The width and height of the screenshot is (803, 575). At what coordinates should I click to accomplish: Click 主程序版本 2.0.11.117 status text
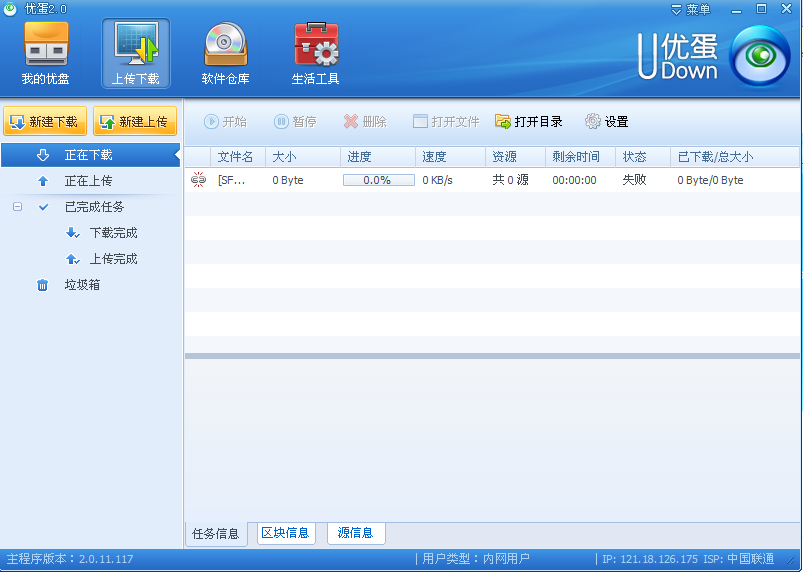pyautogui.click(x=70, y=559)
